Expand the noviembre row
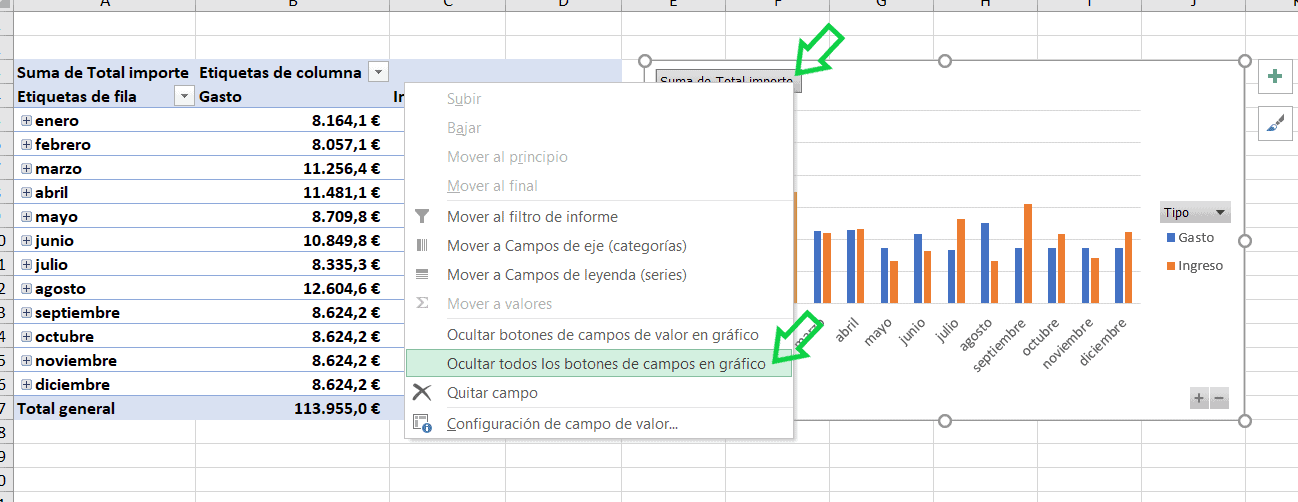1298x502 pixels. pos(26,360)
